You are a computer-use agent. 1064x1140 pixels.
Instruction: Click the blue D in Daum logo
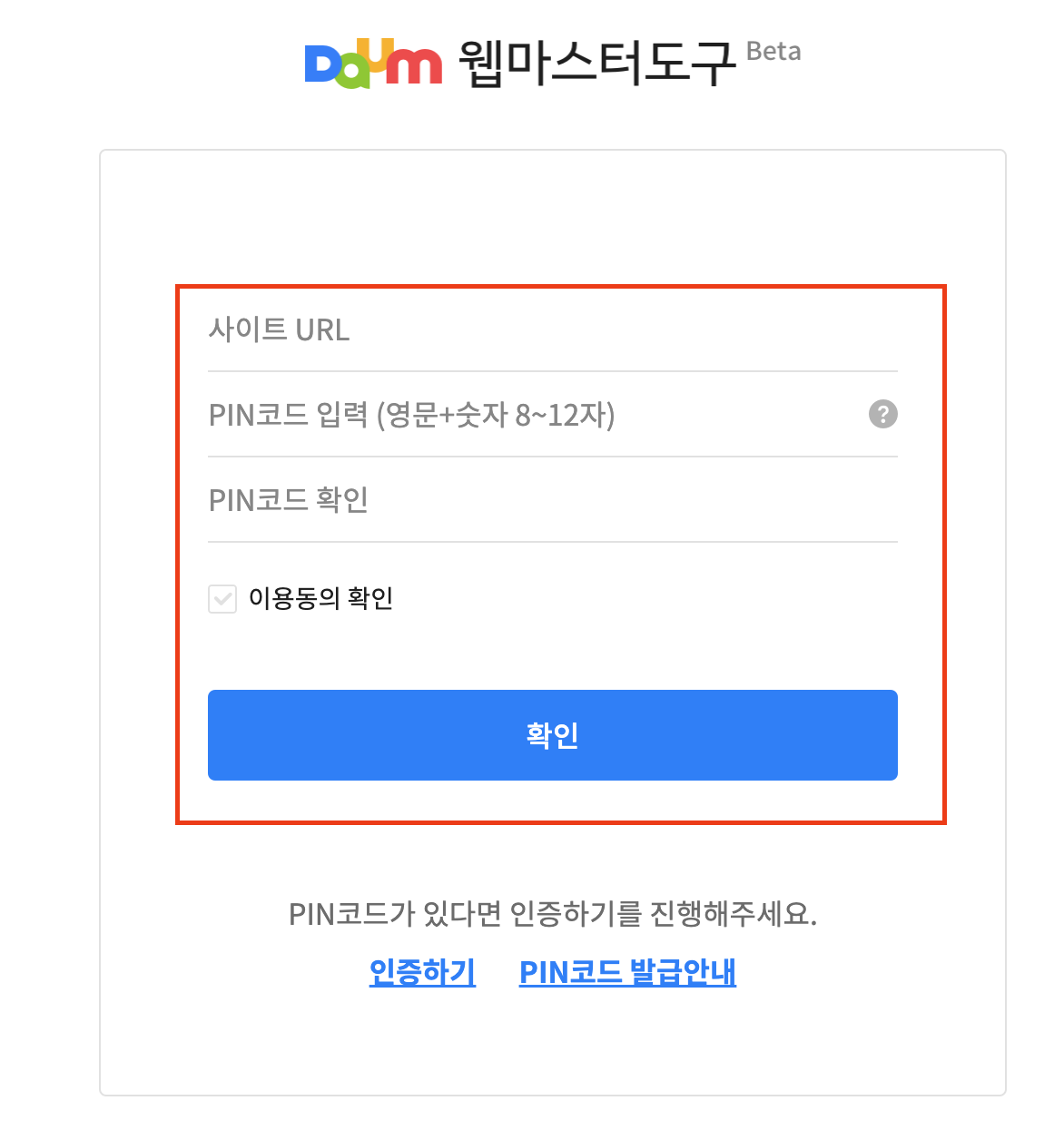321,65
